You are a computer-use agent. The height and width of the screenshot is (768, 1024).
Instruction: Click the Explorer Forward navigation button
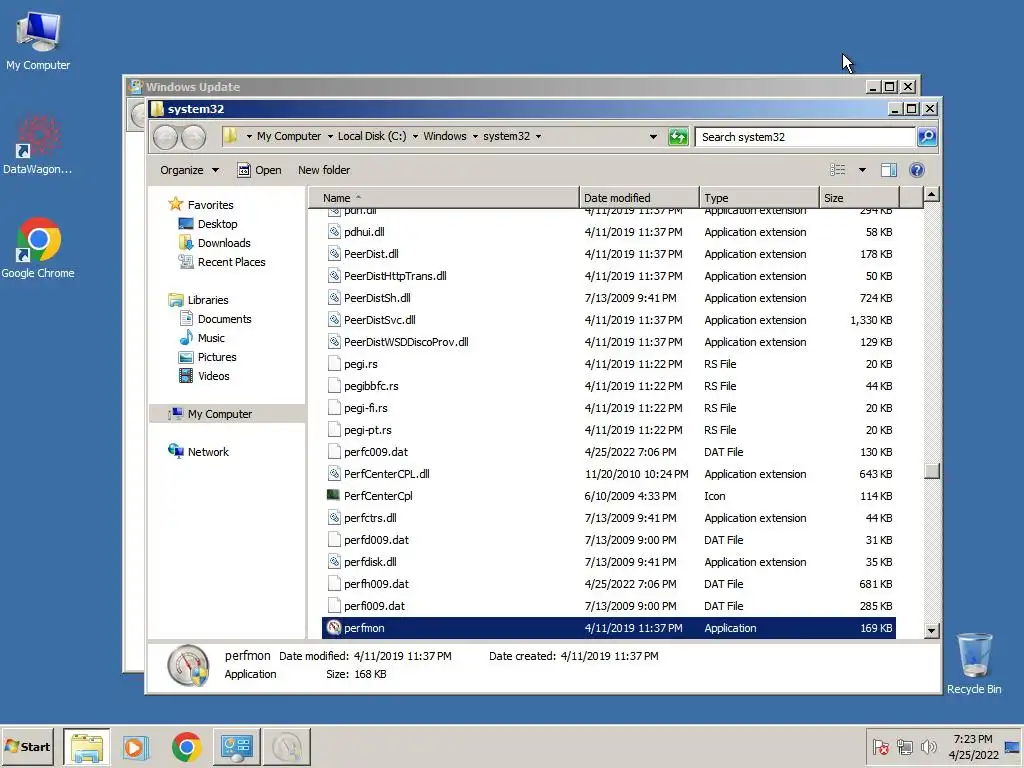(193, 137)
